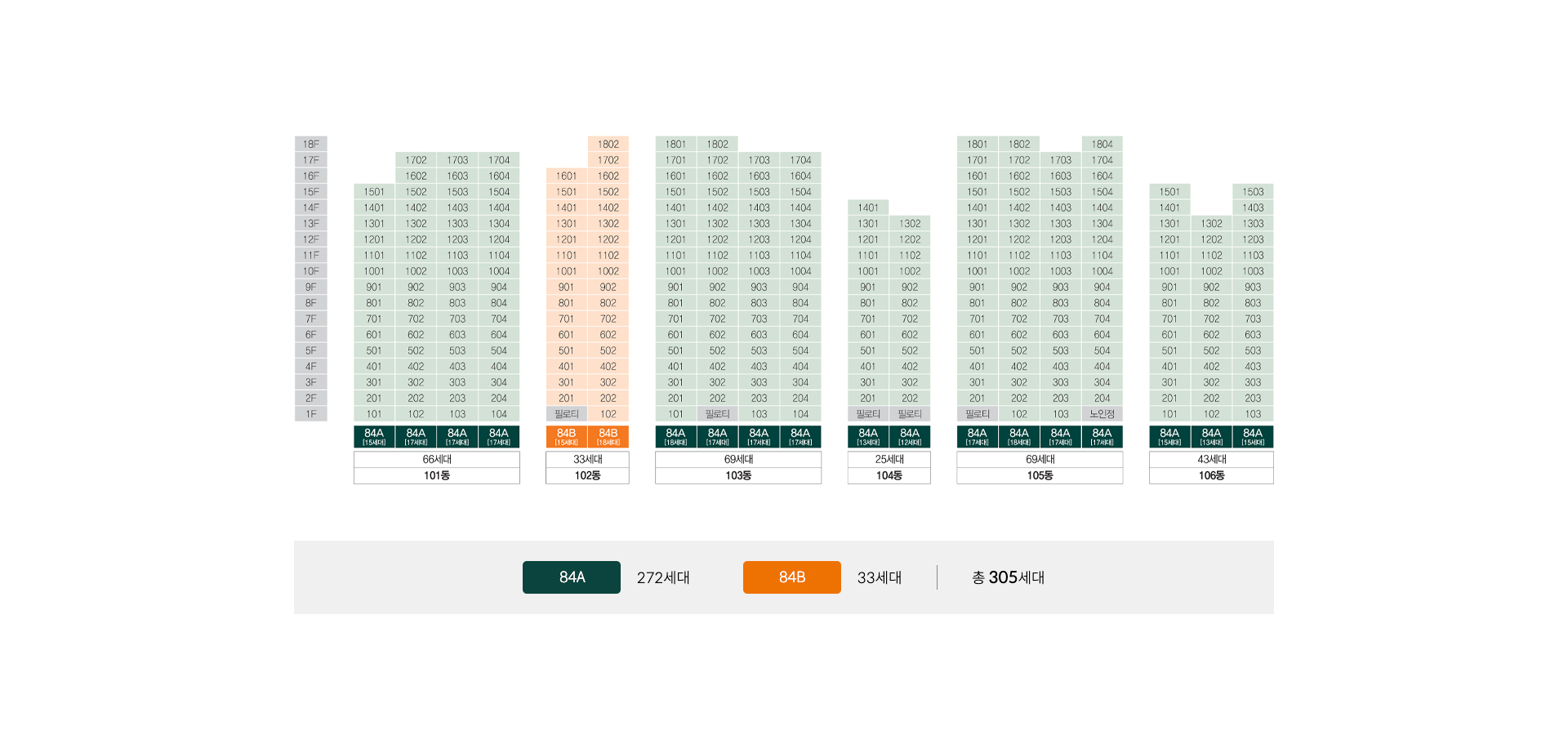Select the 101동 building label
This screenshot has height=735, width=1568.
point(436,475)
